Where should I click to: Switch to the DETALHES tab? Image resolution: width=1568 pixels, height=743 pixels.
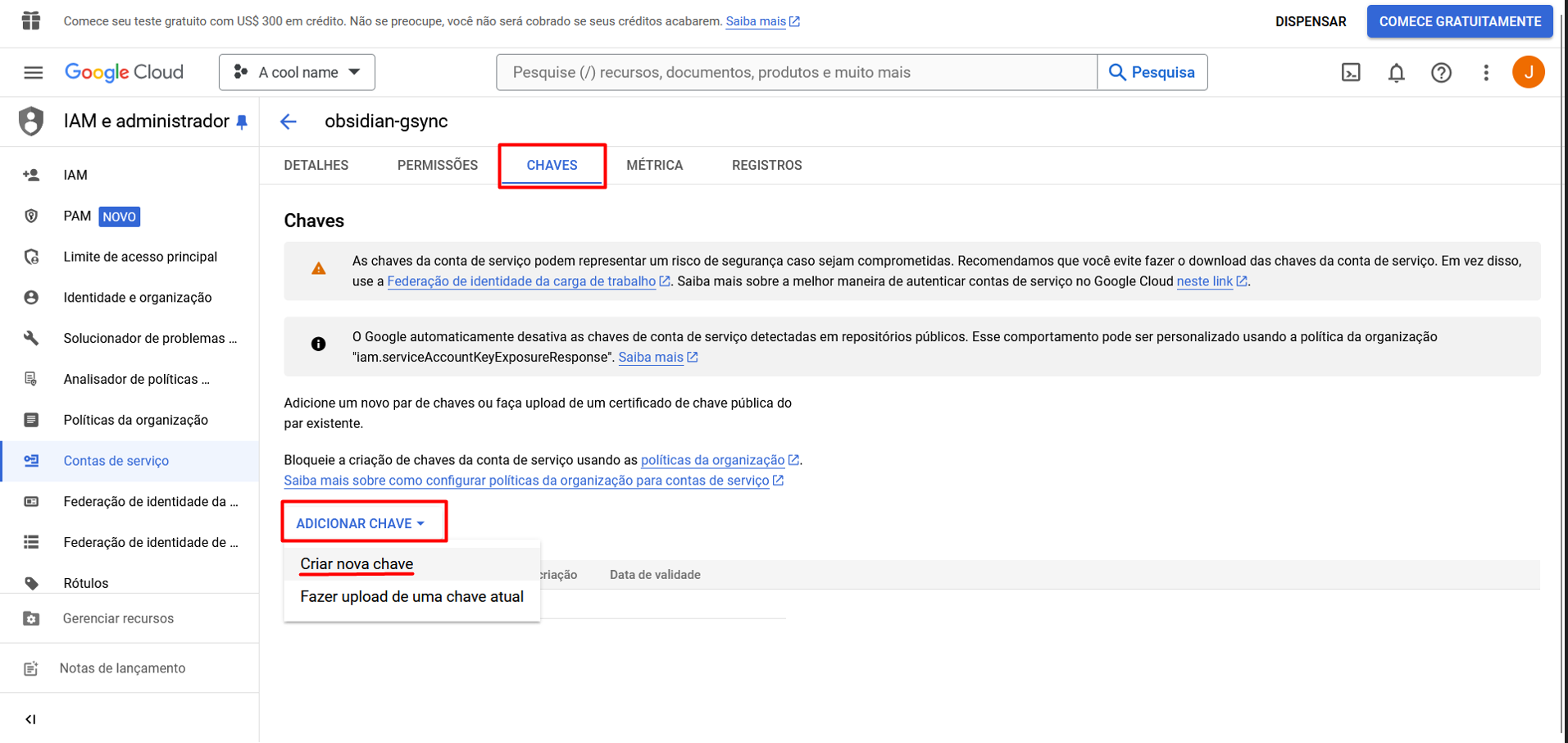point(316,166)
